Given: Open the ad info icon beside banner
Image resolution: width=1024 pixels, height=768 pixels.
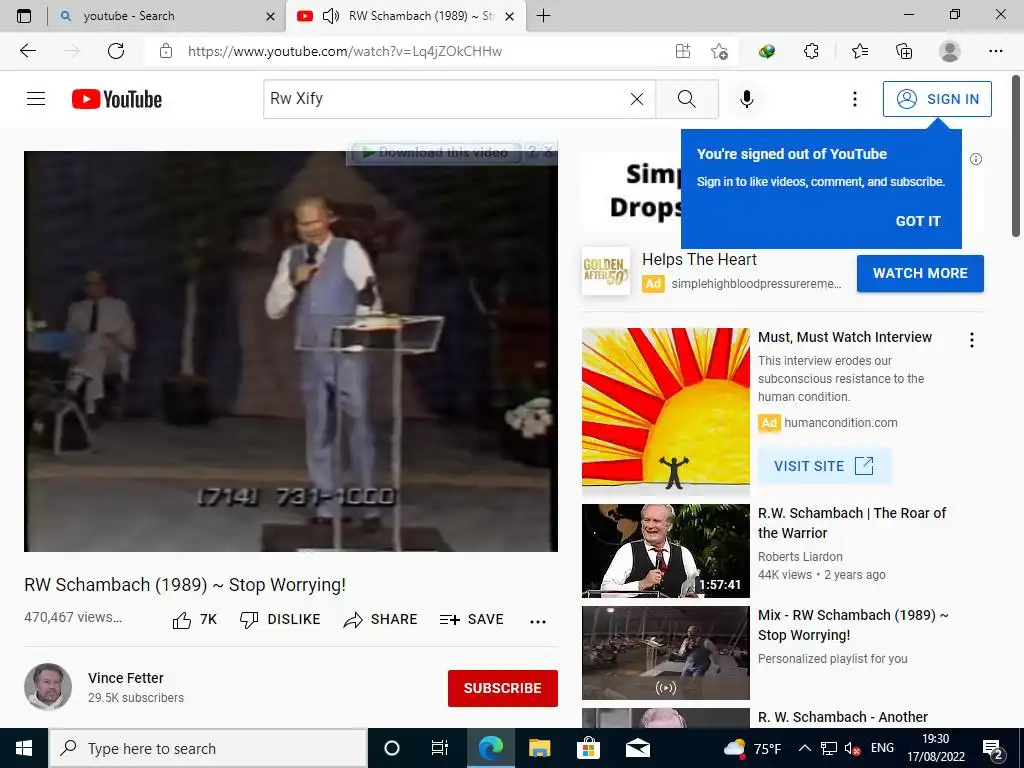Looking at the screenshot, I should tap(976, 159).
